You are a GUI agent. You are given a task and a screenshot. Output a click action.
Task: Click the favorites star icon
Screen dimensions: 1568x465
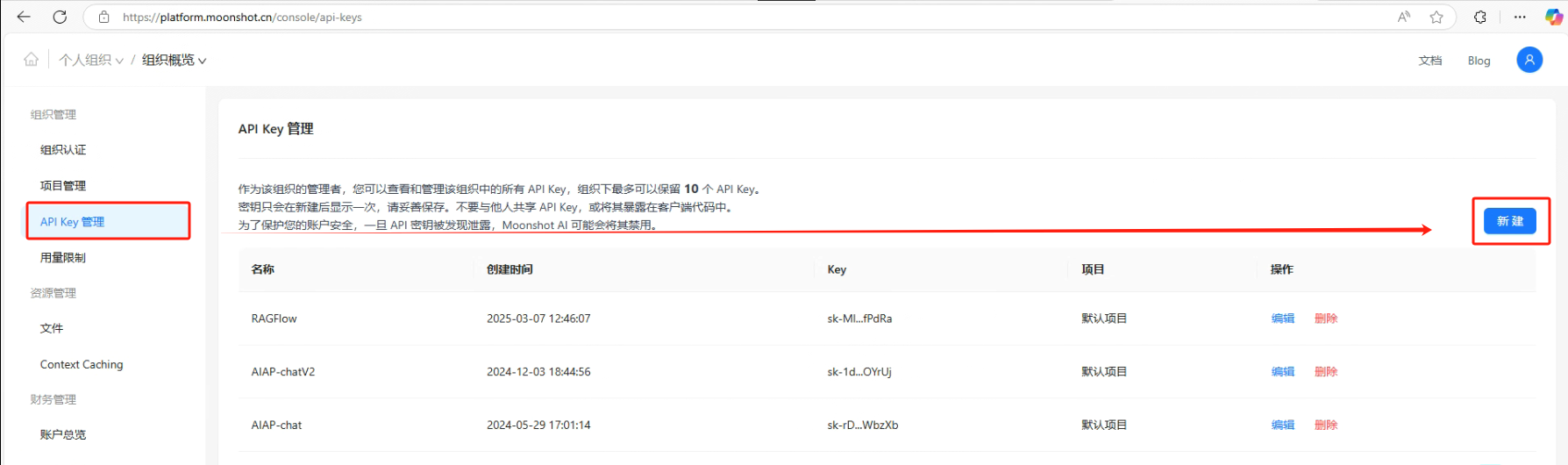point(1436,17)
